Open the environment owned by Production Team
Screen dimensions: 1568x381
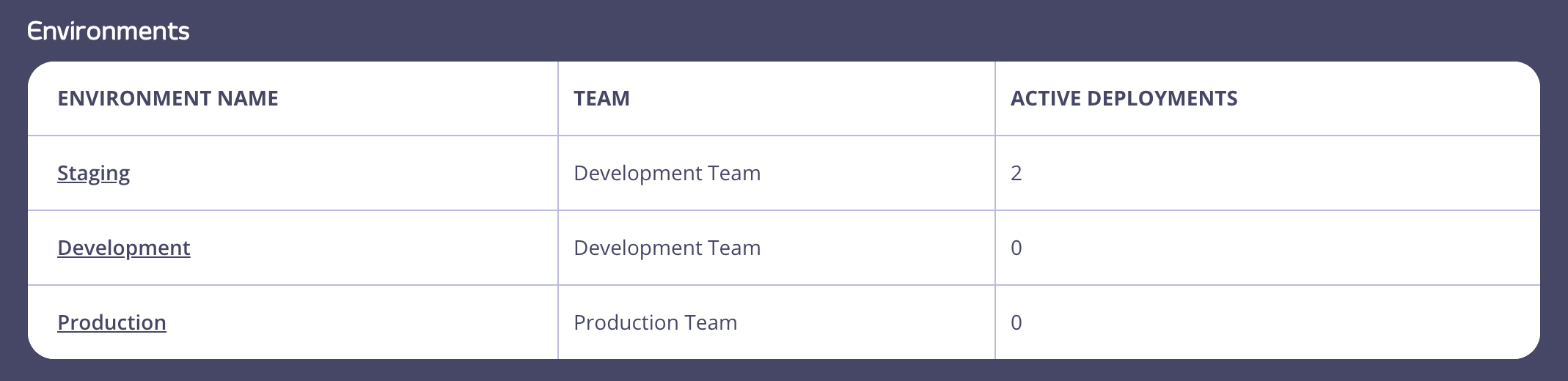pyautogui.click(x=111, y=322)
